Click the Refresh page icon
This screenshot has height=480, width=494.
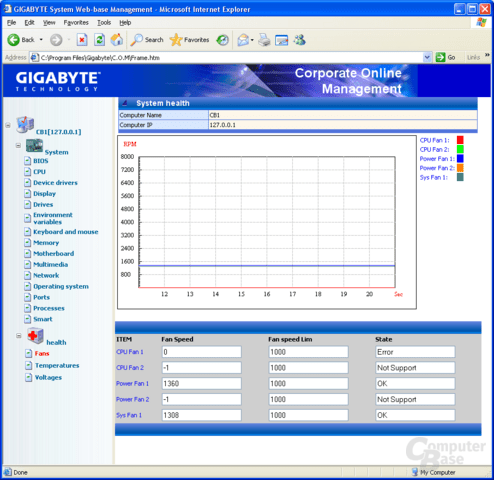coord(99,40)
